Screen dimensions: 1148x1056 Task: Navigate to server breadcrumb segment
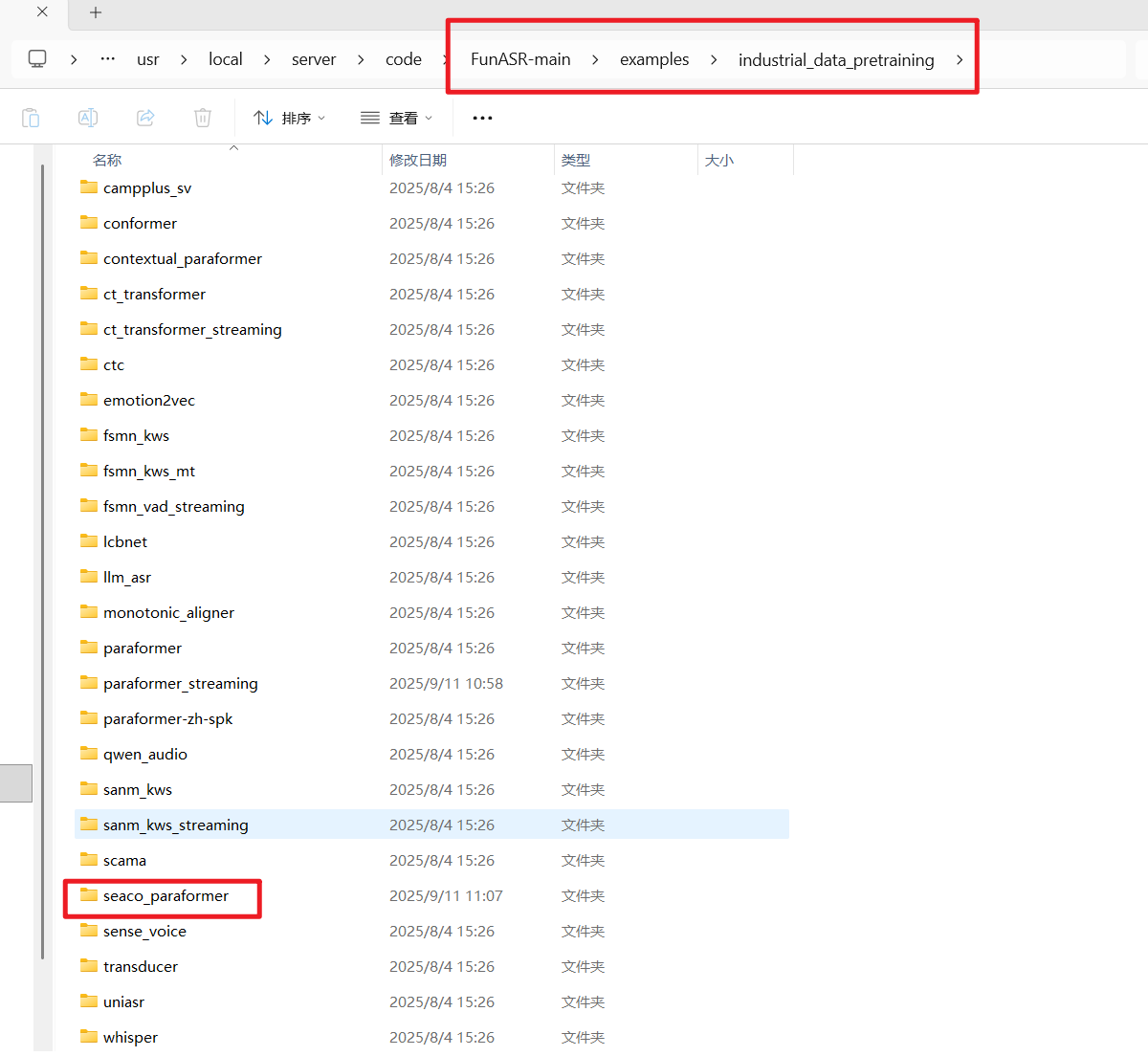(x=314, y=59)
